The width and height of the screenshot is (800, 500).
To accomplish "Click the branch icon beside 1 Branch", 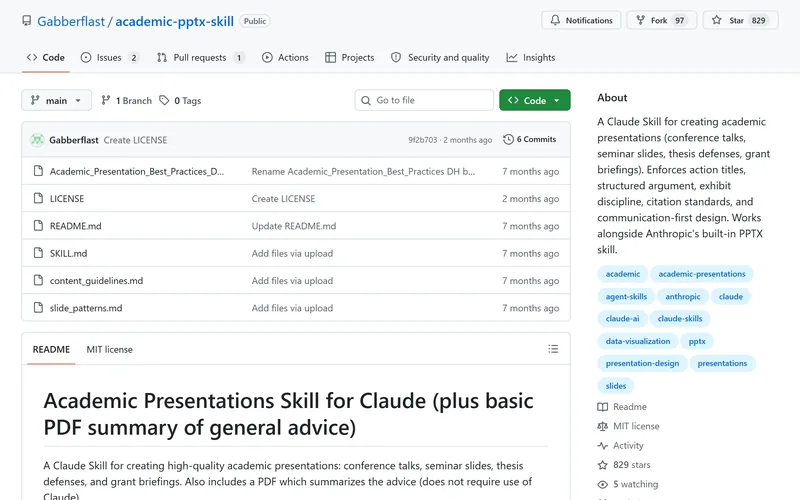I will point(106,101).
